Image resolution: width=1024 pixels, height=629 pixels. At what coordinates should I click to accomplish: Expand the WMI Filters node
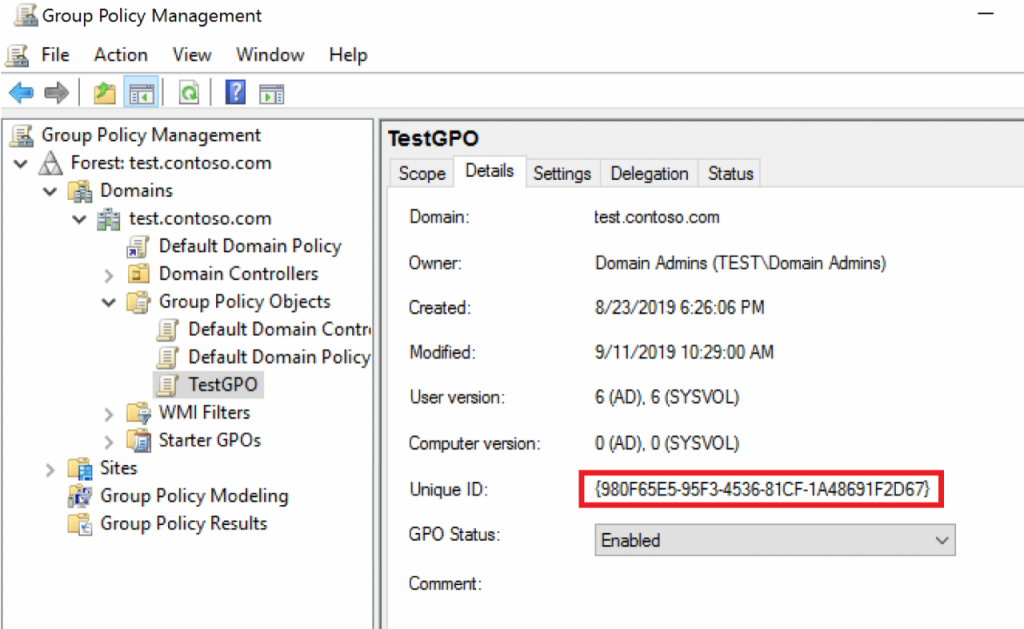tap(108, 412)
